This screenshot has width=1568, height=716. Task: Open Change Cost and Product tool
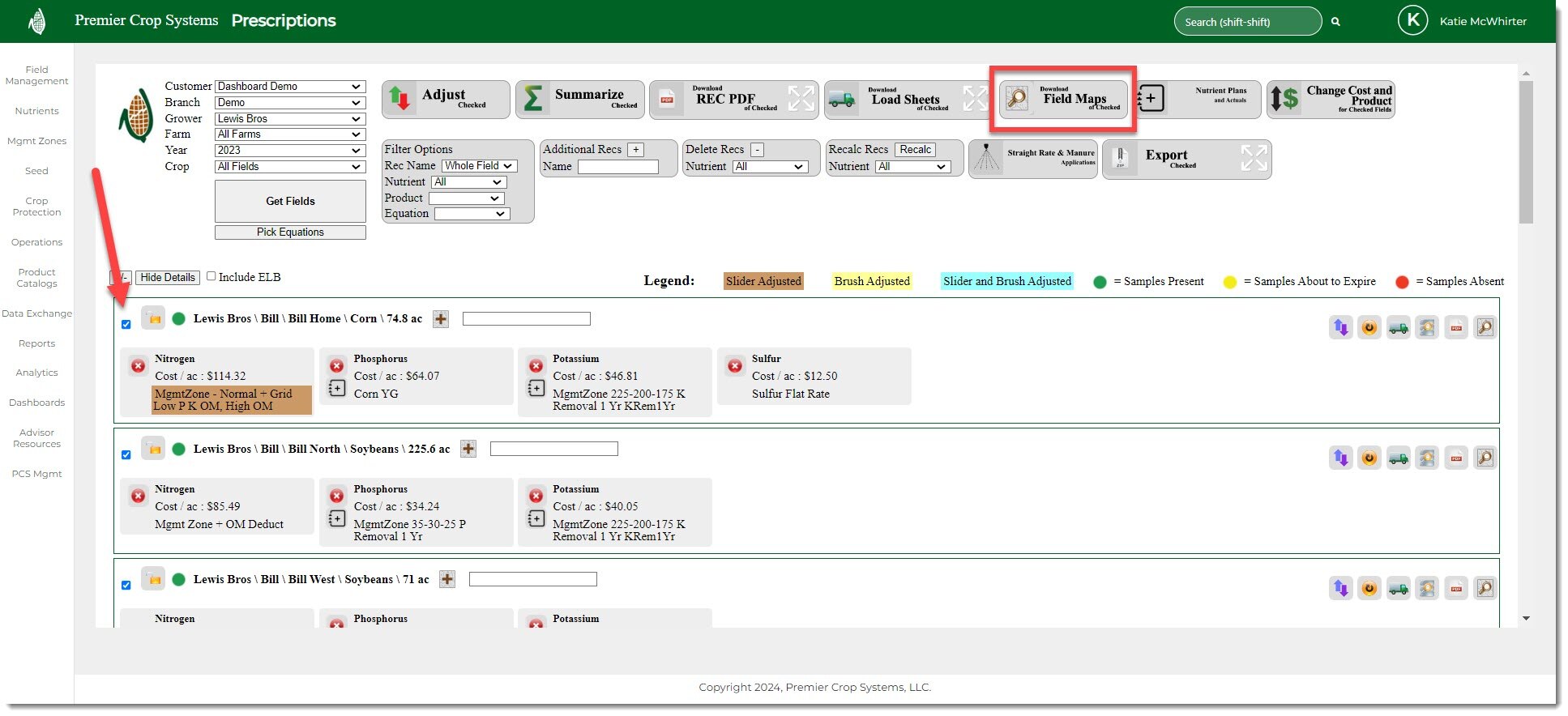(x=1331, y=99)
